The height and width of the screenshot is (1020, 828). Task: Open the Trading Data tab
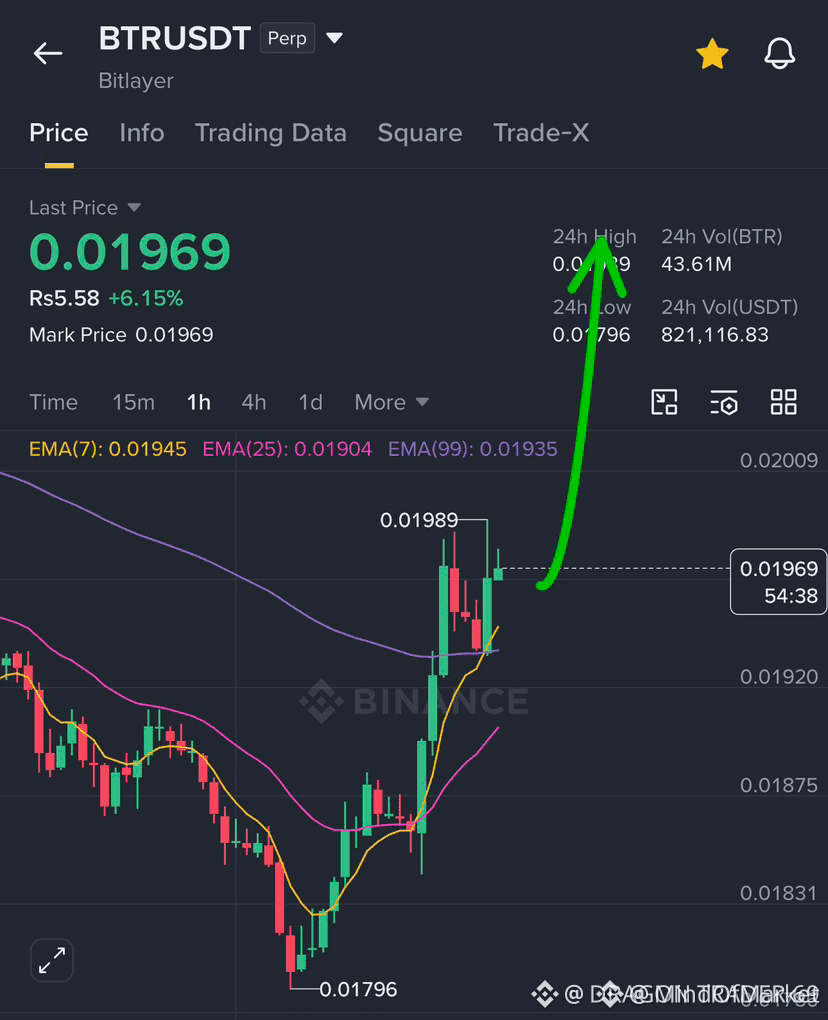point(271,133)
